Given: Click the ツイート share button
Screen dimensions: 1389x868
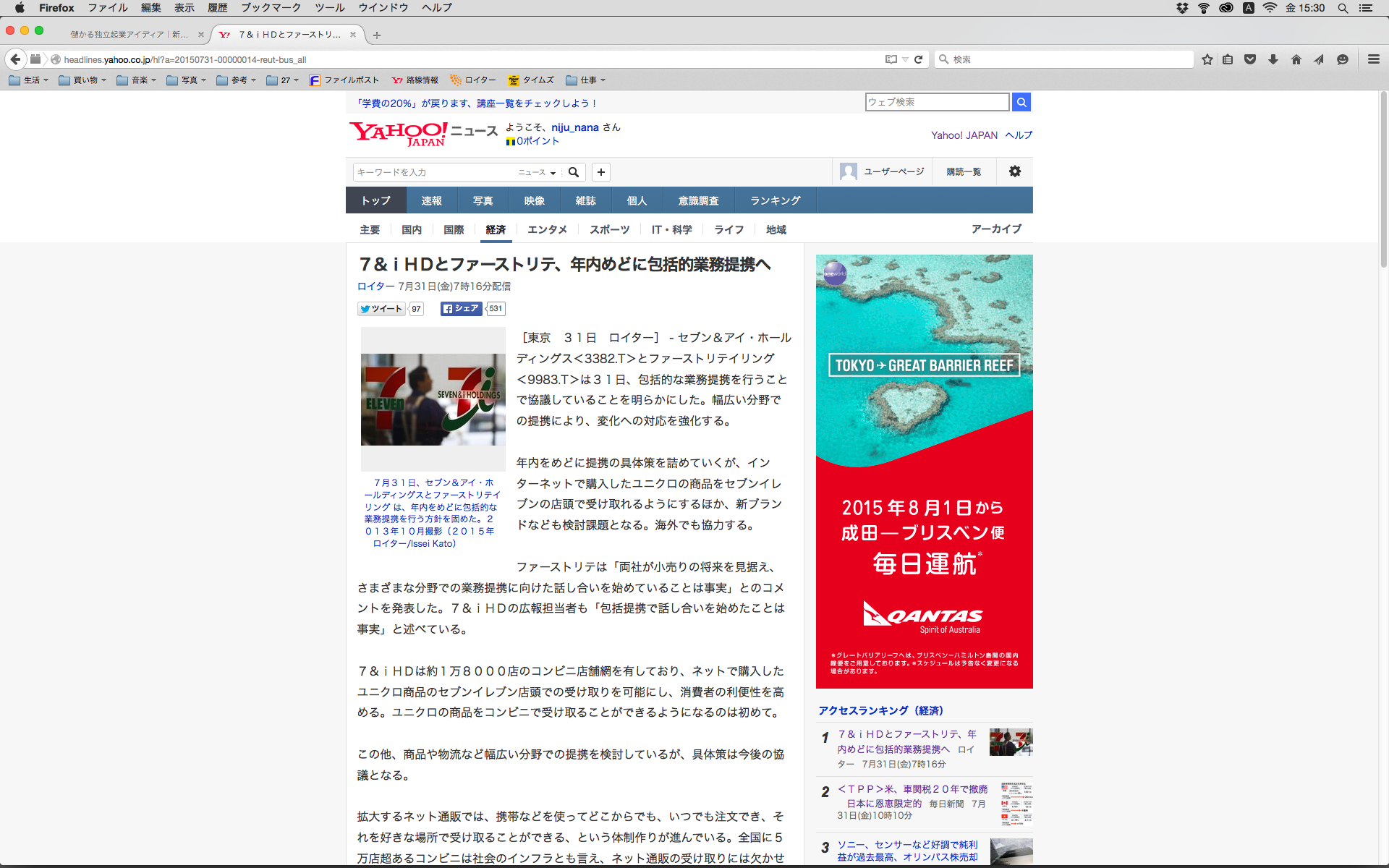Looking at the screenshot, I should [x=381, y=309].
